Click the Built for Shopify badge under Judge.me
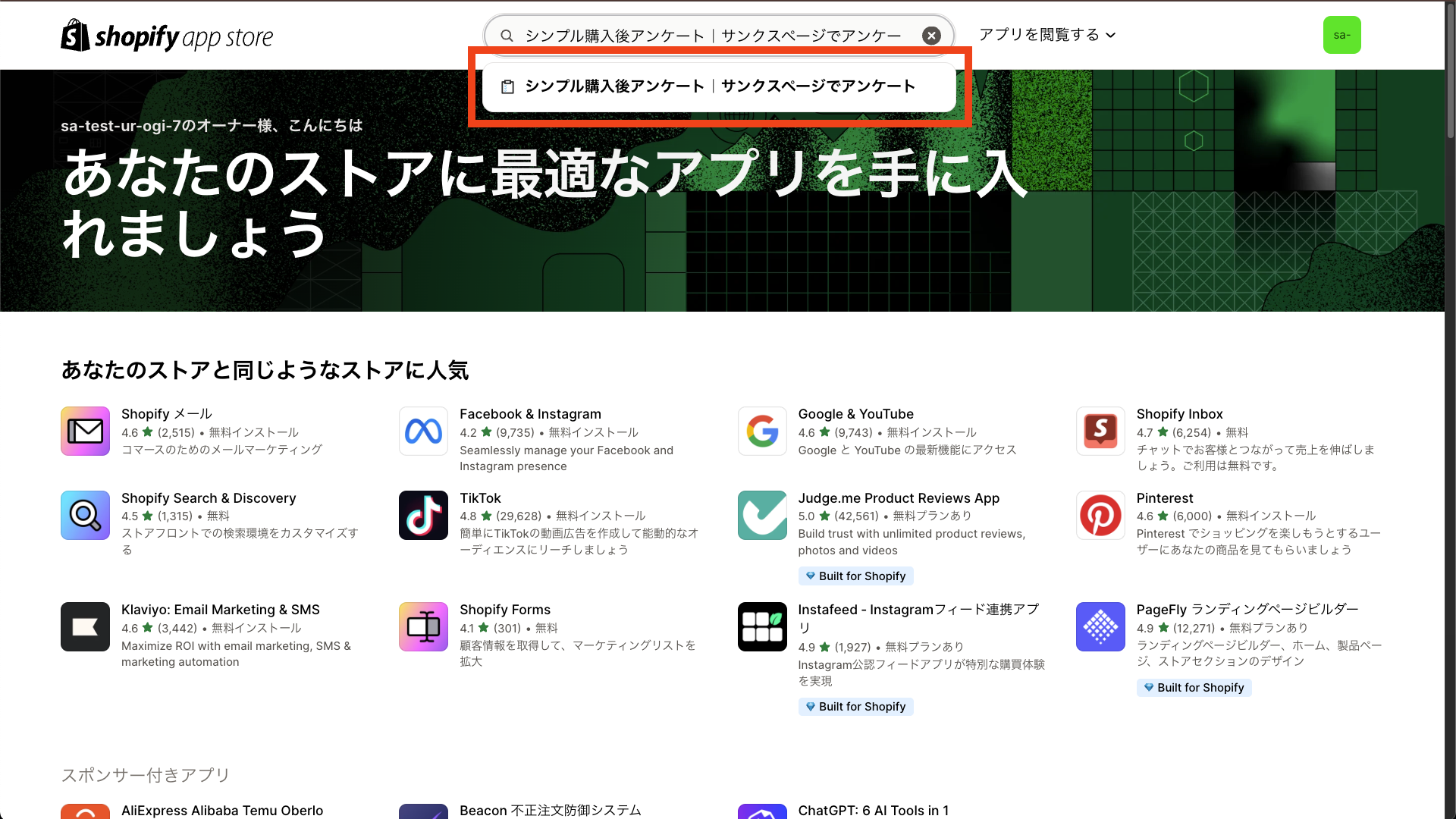 tap(855, 576)
